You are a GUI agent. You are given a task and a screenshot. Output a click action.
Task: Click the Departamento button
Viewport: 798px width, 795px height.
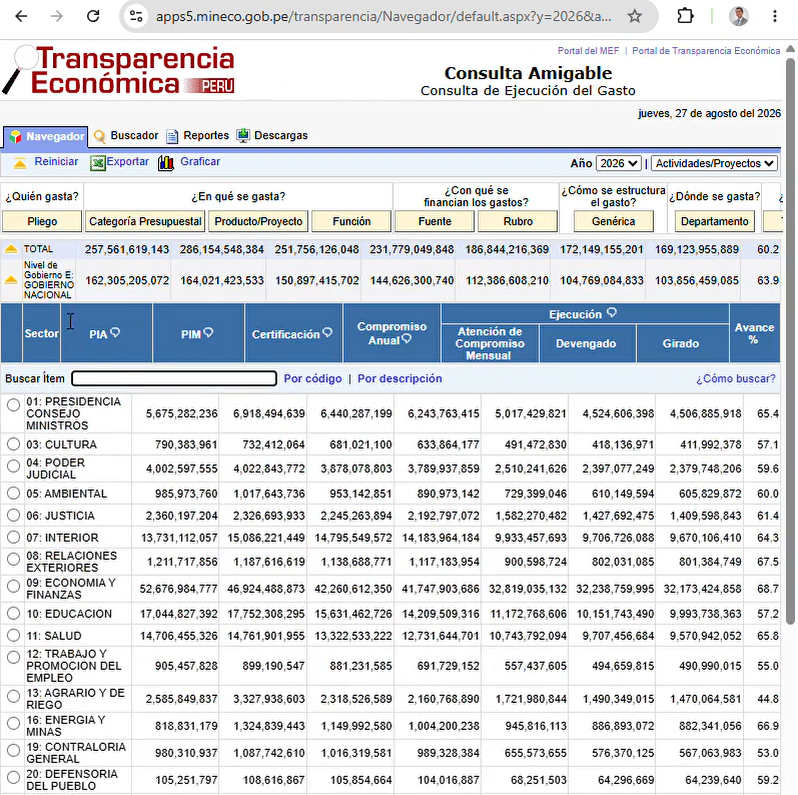click(715, 221)
